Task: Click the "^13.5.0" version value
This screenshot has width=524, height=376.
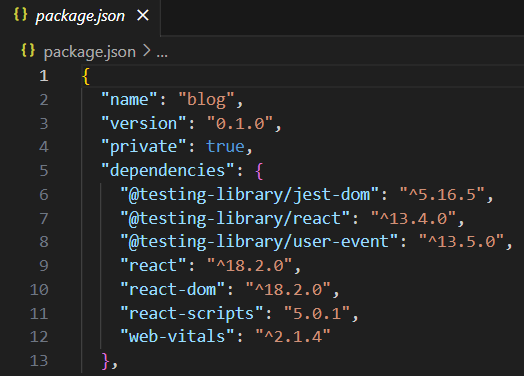Action: tap(462, 241)
